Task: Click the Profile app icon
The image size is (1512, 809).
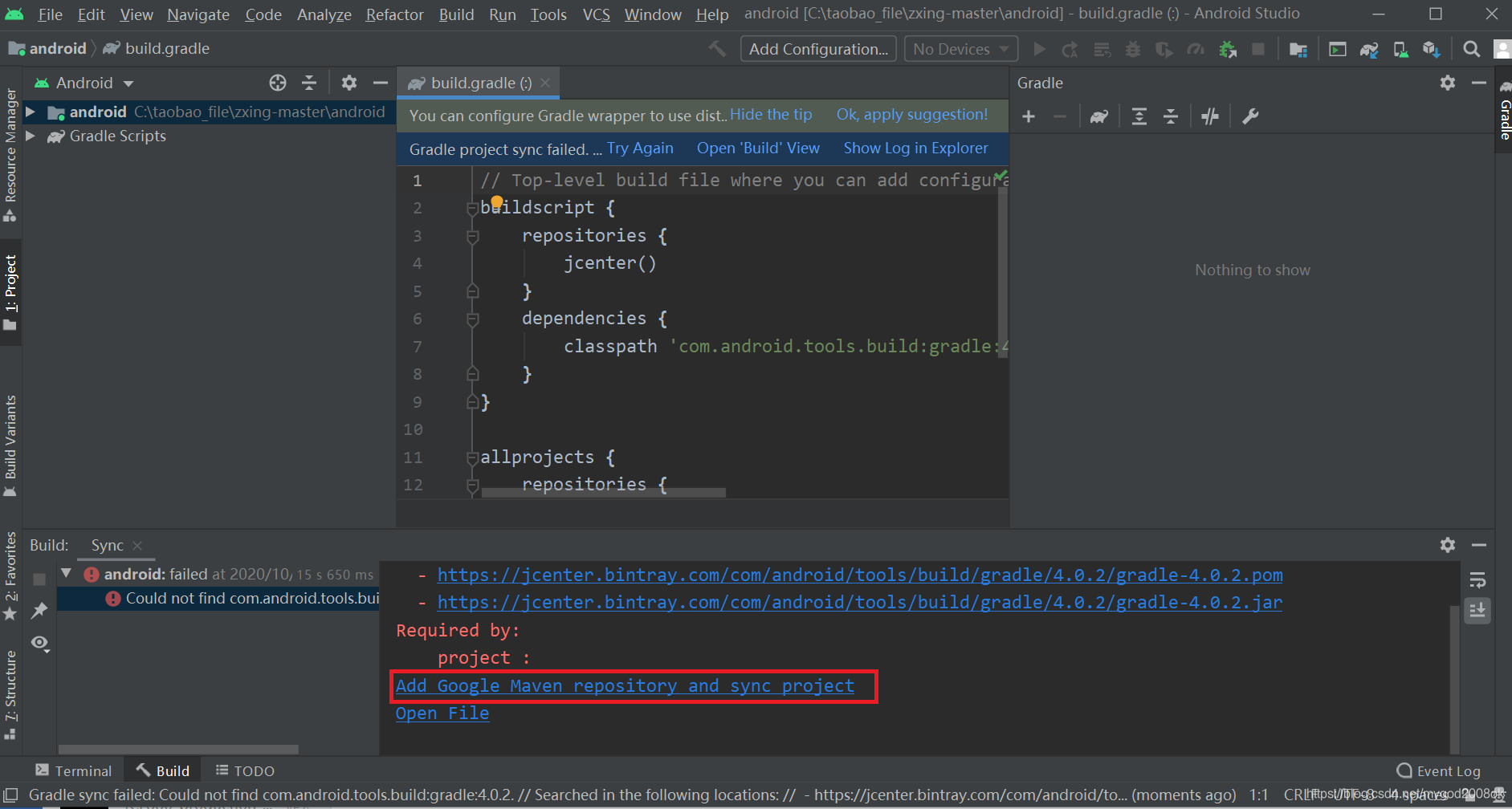Action: (1196, 49)
